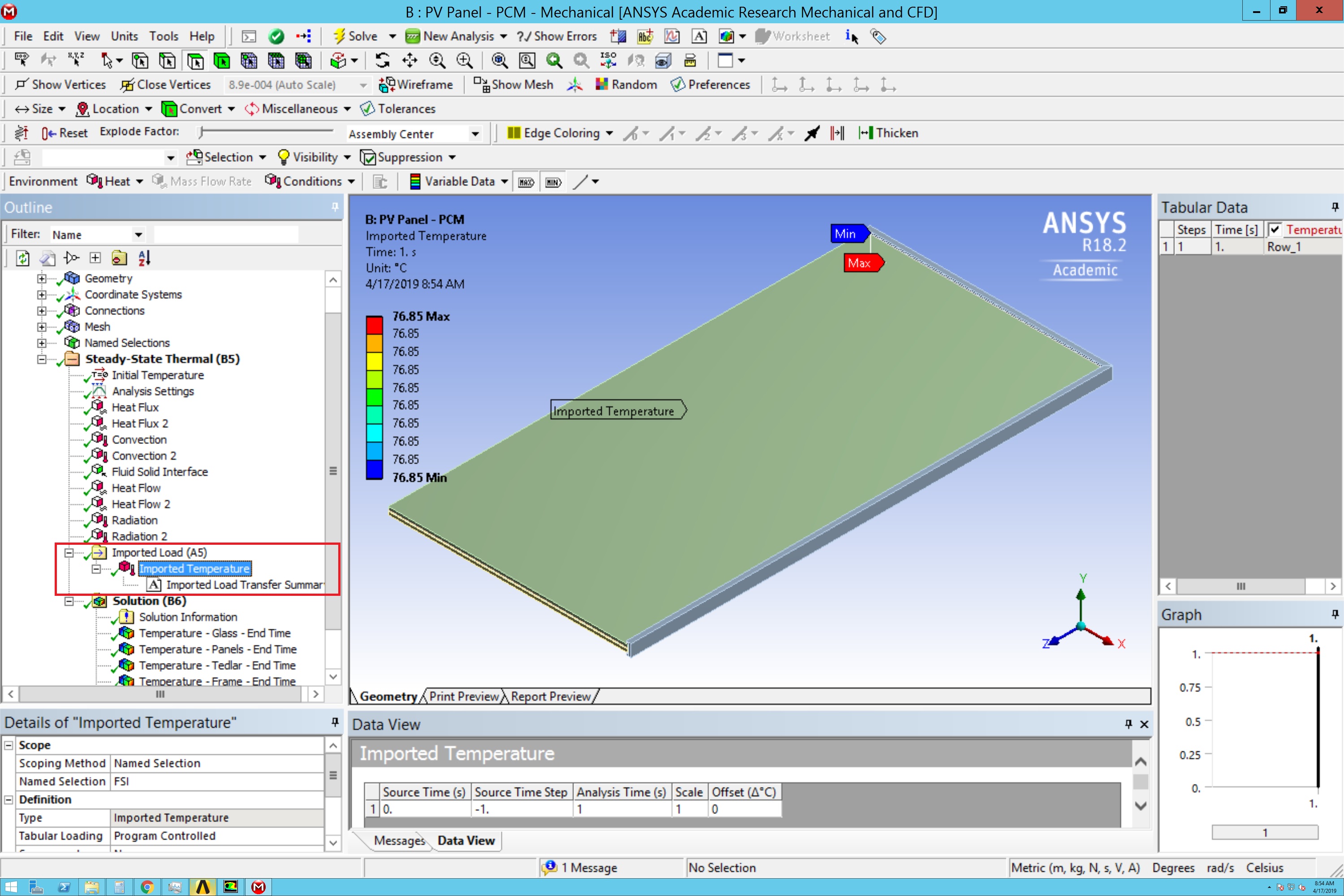Click the Max probe label icon

526,182
